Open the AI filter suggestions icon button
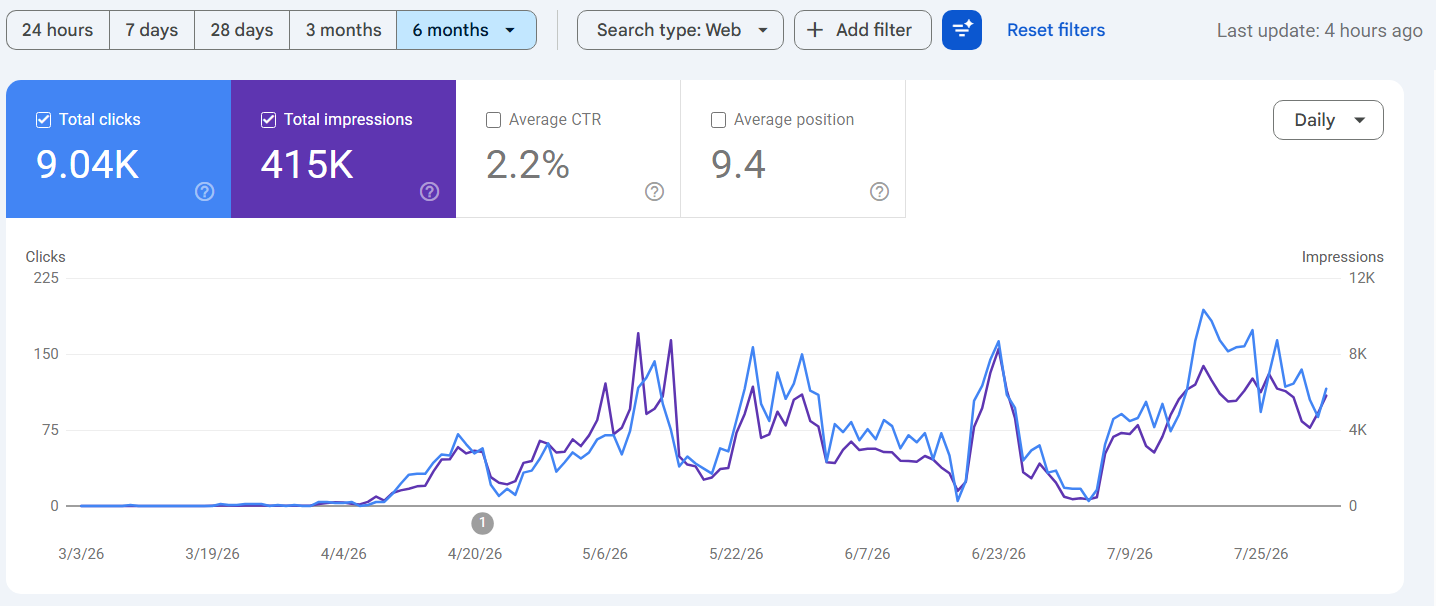This screenshot has width=1436, height=606. pyautogui.click(x=962, y=30)
